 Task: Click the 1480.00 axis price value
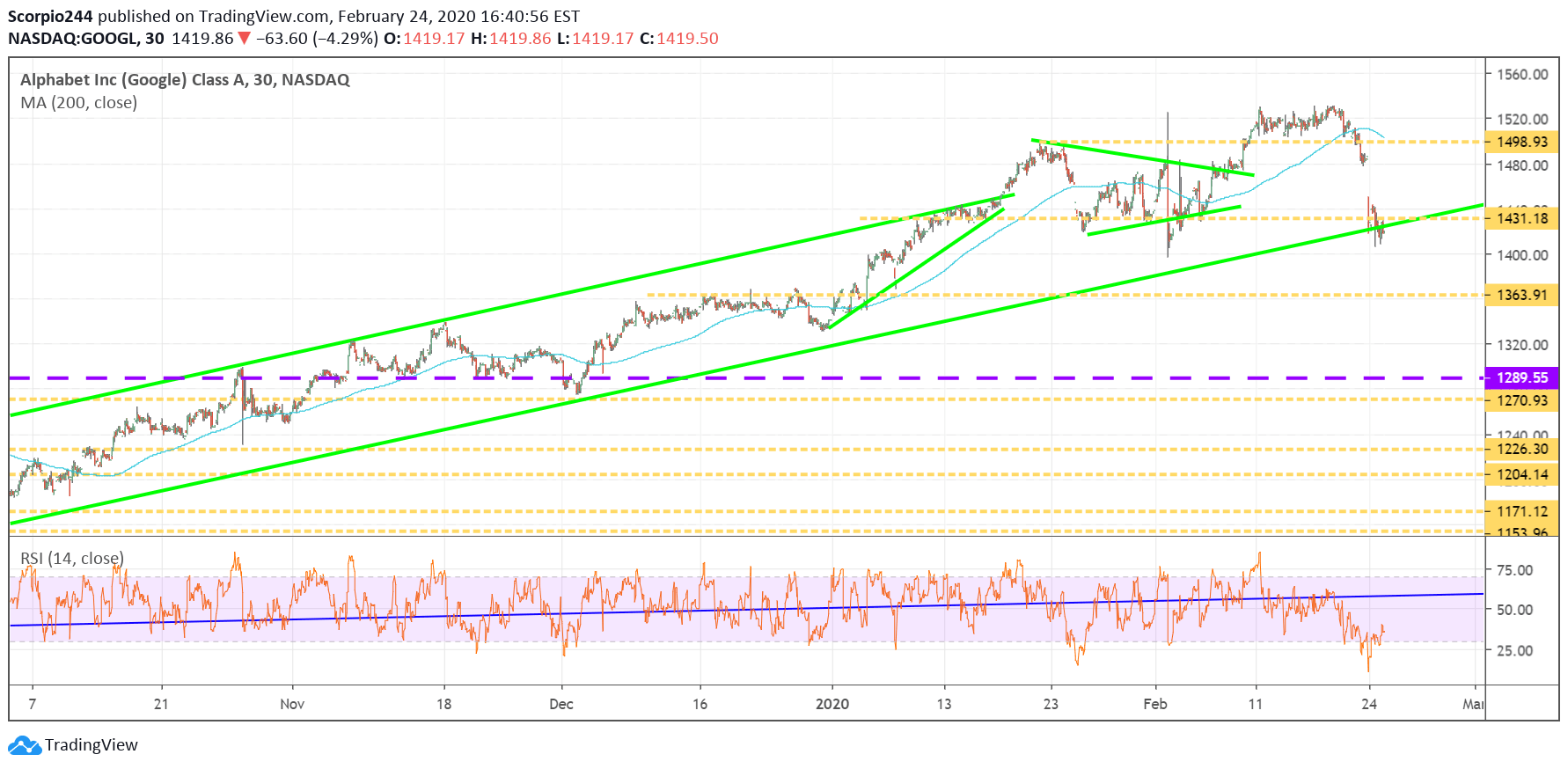(x=1522, y=165)
